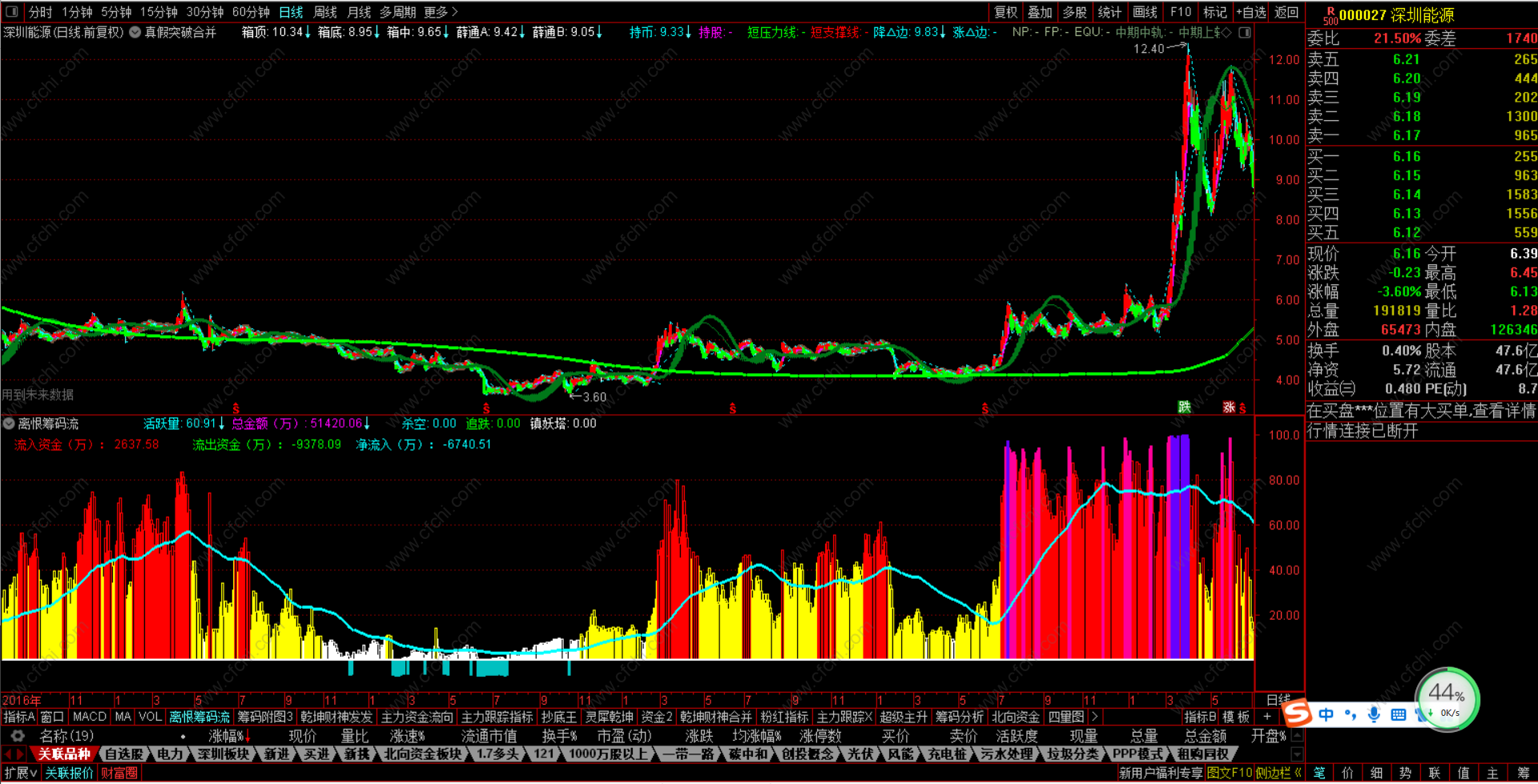Viewport: 1538px width, 784px height.
Task: Click the 关联报价 tab
Action: (x=69, y=773)
